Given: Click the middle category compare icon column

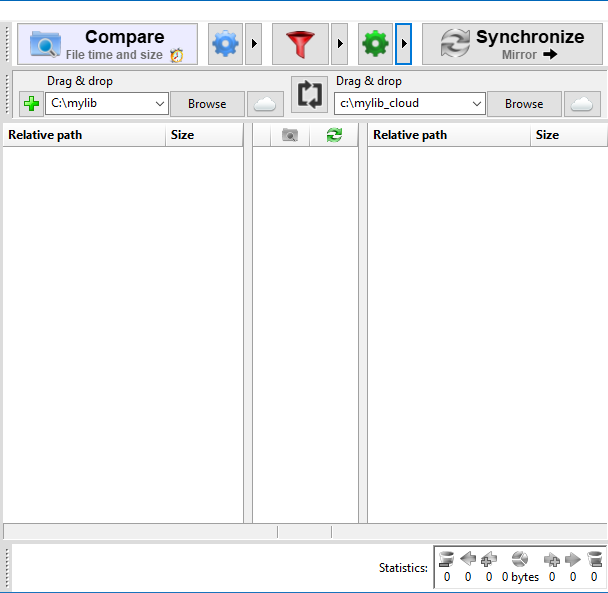Looking at the screenshot, I should pyautogui.click(x=290, y=135).
